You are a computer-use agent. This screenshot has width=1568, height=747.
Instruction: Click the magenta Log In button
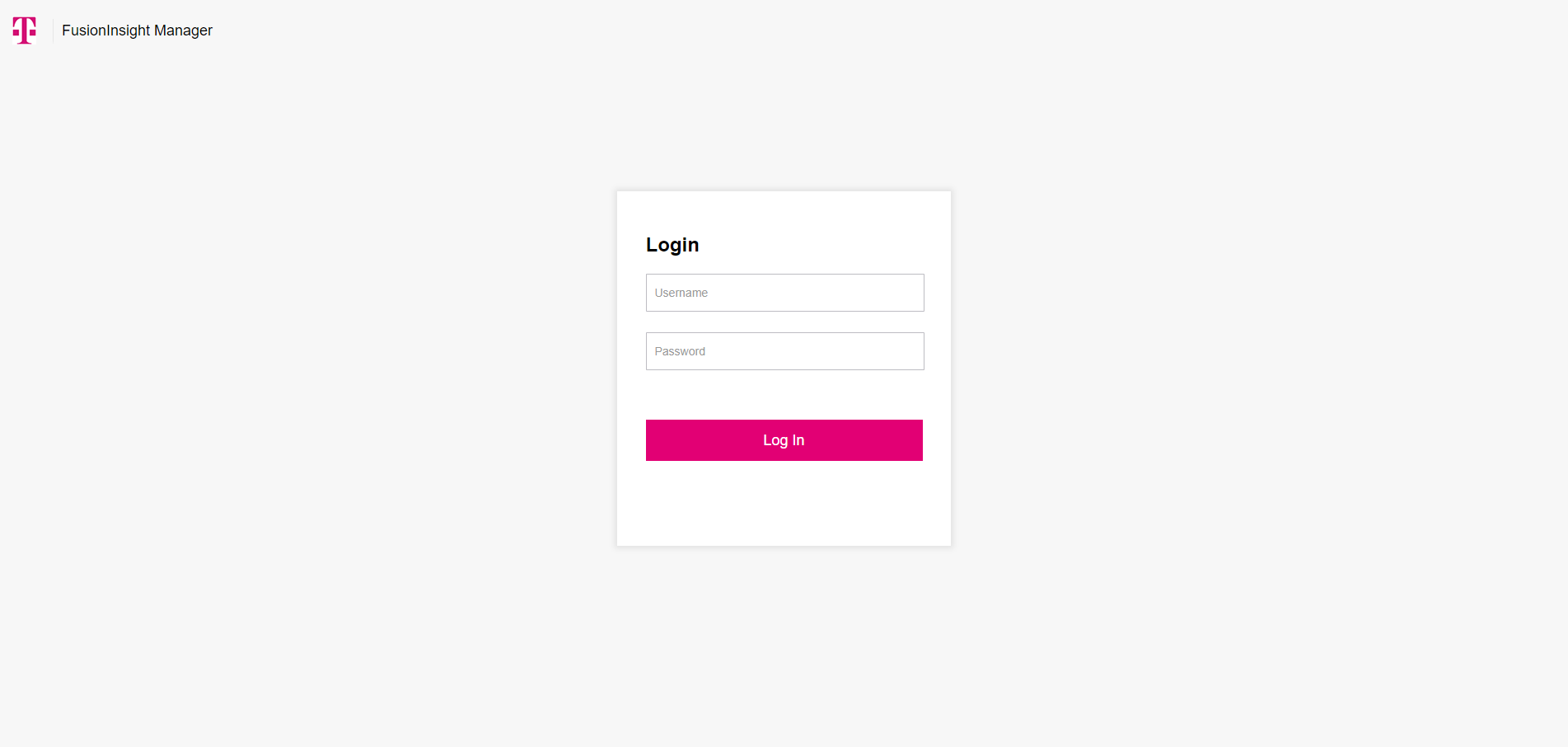click(x=784, y=440)
